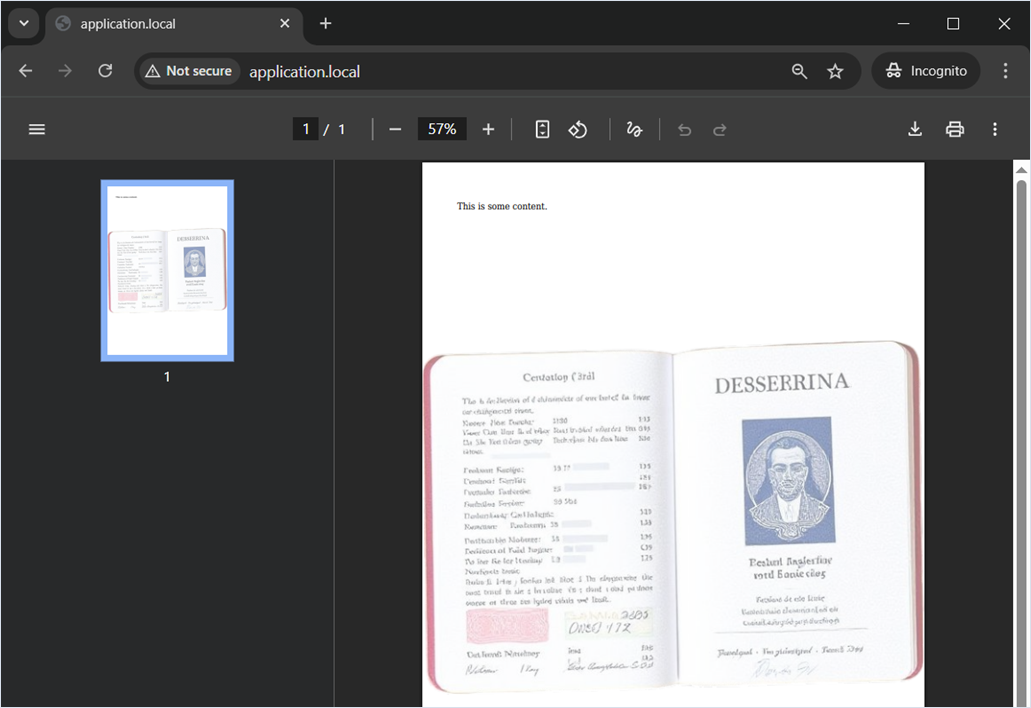Bookmark this page with the star icon
The height and width of the screenshot is (708, 1031).
click(835, 71)
